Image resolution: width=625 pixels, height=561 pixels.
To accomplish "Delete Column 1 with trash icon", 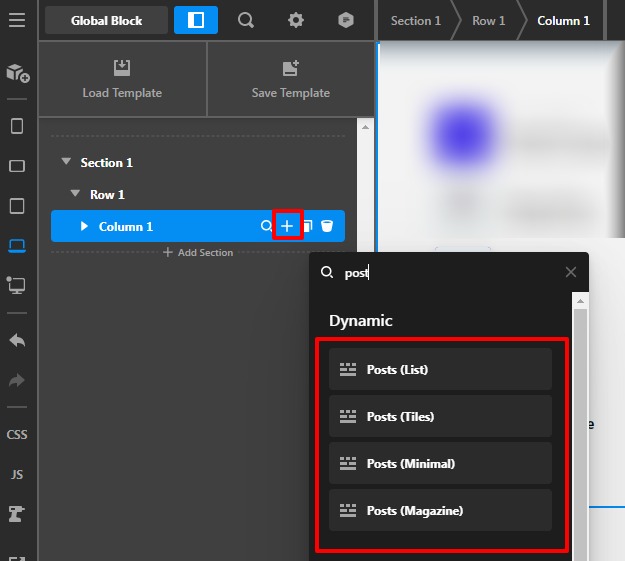I will tap(327, 227).
